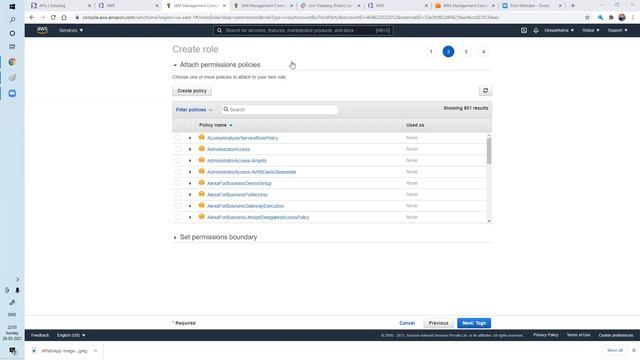
Task: Collapse the Attach permissions policies section
Action: tap(175, 65)
